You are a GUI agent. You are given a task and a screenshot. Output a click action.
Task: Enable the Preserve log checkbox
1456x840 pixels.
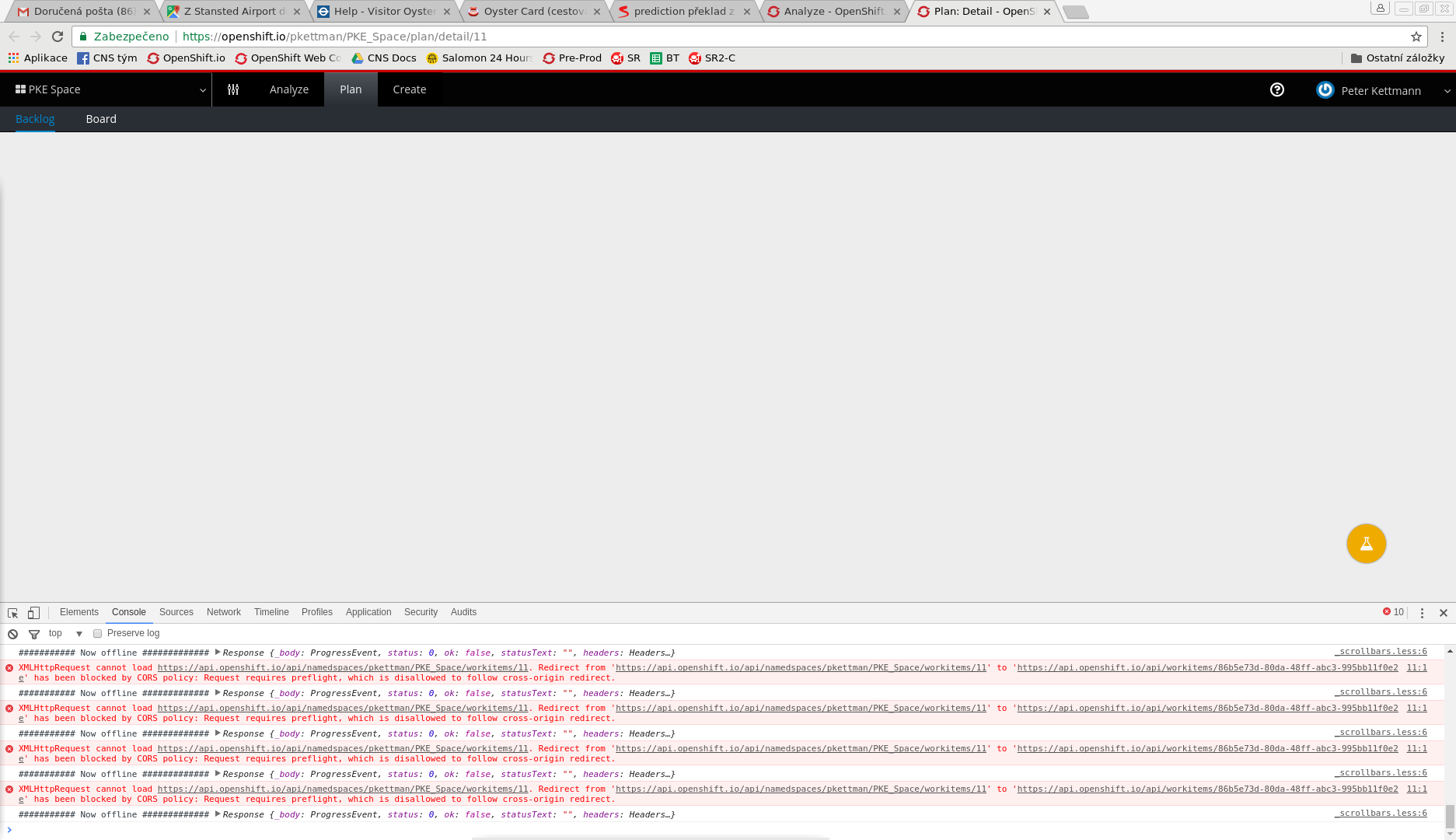97,634
